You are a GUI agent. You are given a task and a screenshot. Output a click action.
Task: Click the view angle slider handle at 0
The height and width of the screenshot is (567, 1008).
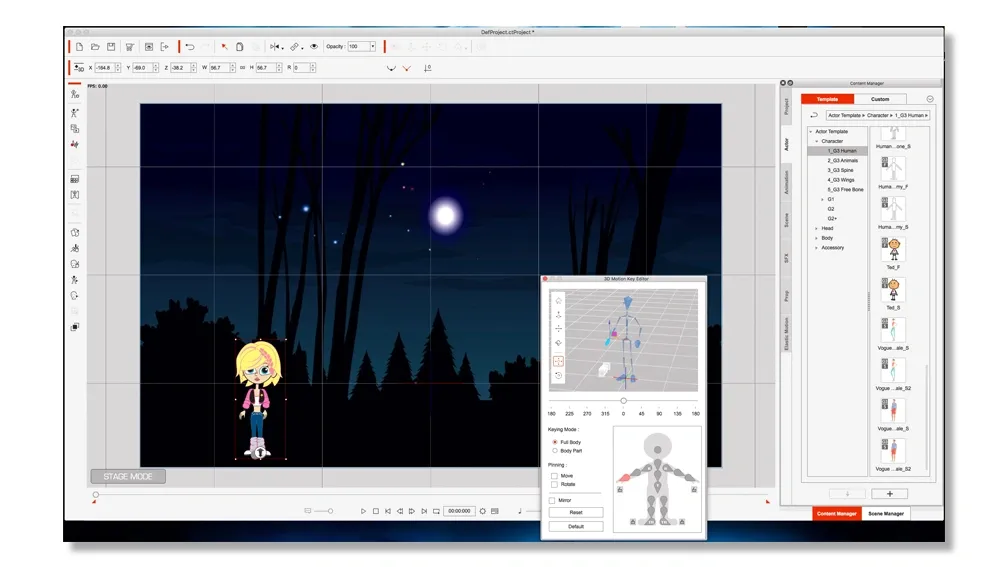click(x=624, y=400)
